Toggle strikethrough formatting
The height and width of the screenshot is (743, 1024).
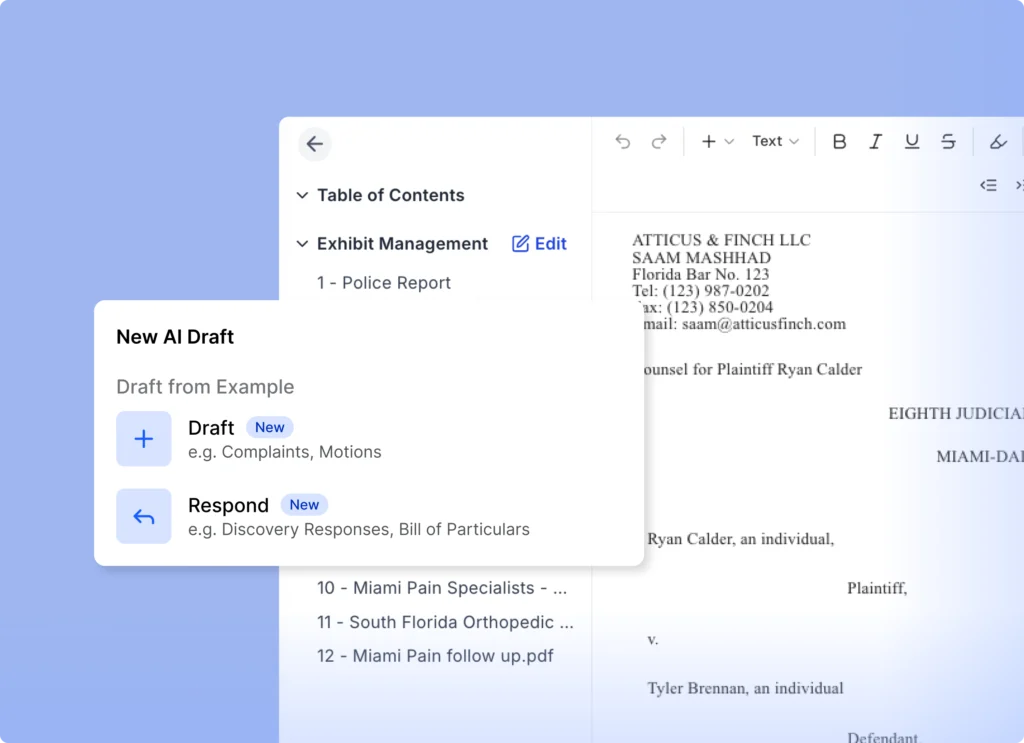click(x=948, y=142)
